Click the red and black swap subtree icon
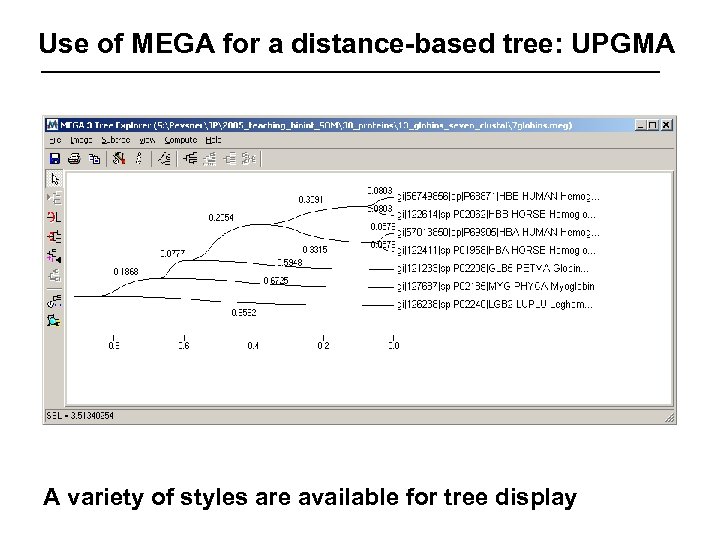The image size is (720, 540). (x=54, y=236)
